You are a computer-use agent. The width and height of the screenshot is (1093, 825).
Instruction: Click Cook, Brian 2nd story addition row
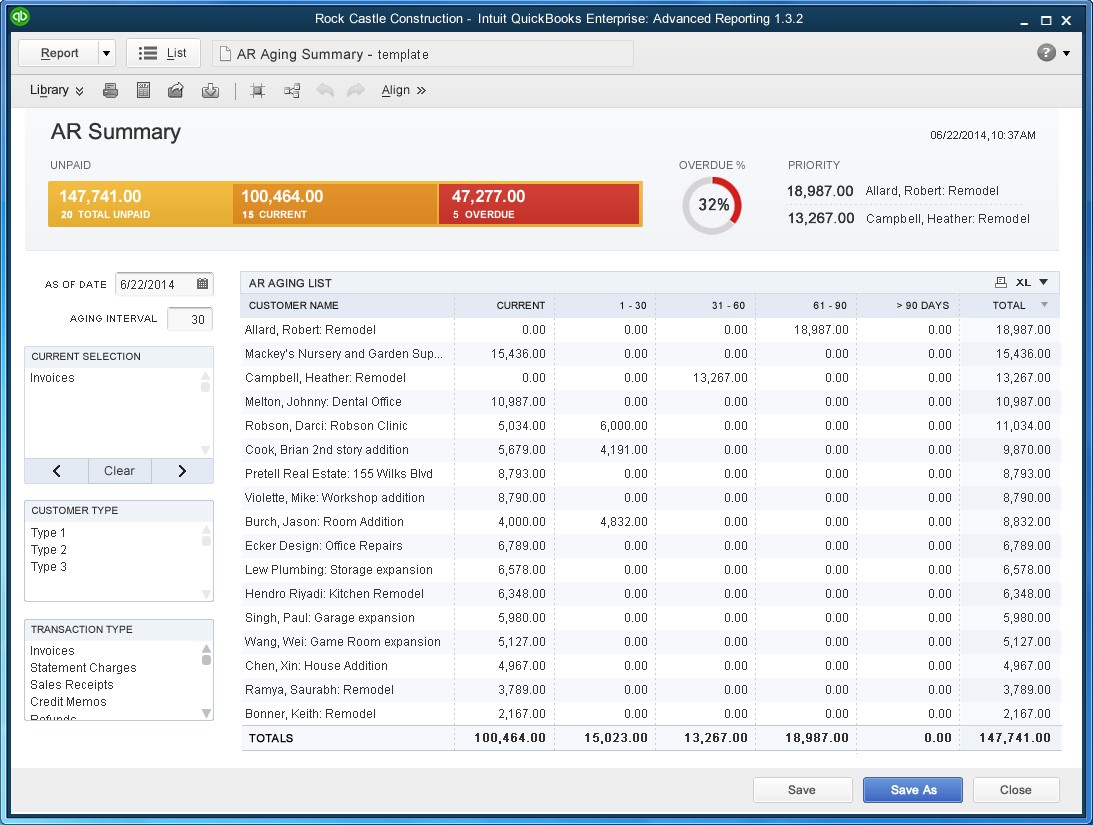pos(650,450)
